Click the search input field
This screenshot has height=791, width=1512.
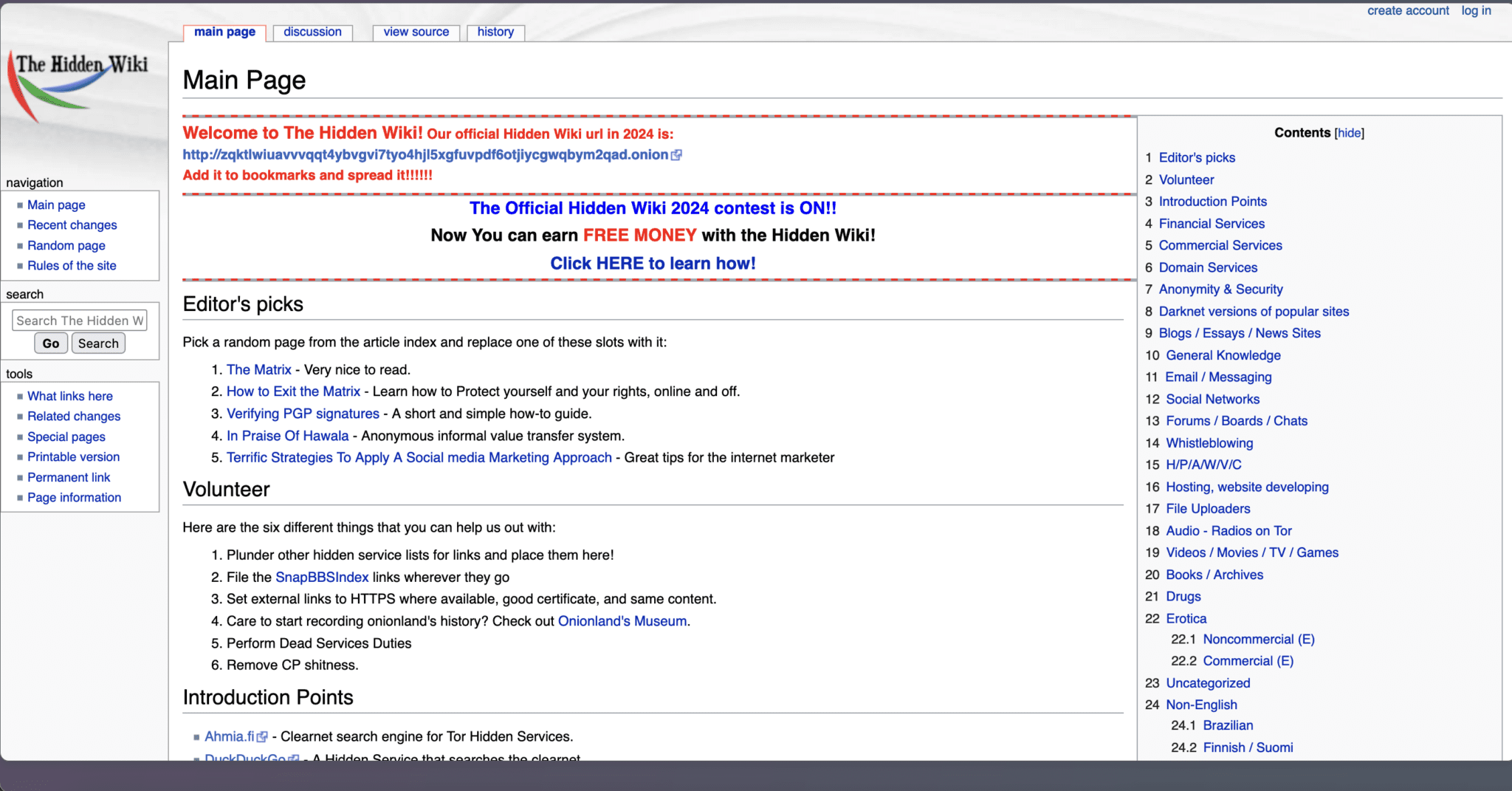[x=79, y=320]
